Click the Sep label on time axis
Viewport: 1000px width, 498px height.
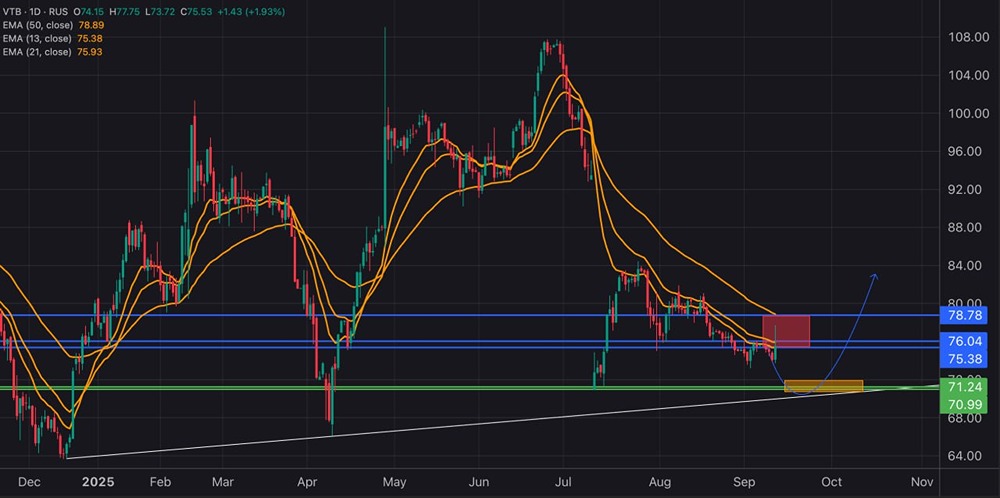pyautogui.click(x=744, y=482)
